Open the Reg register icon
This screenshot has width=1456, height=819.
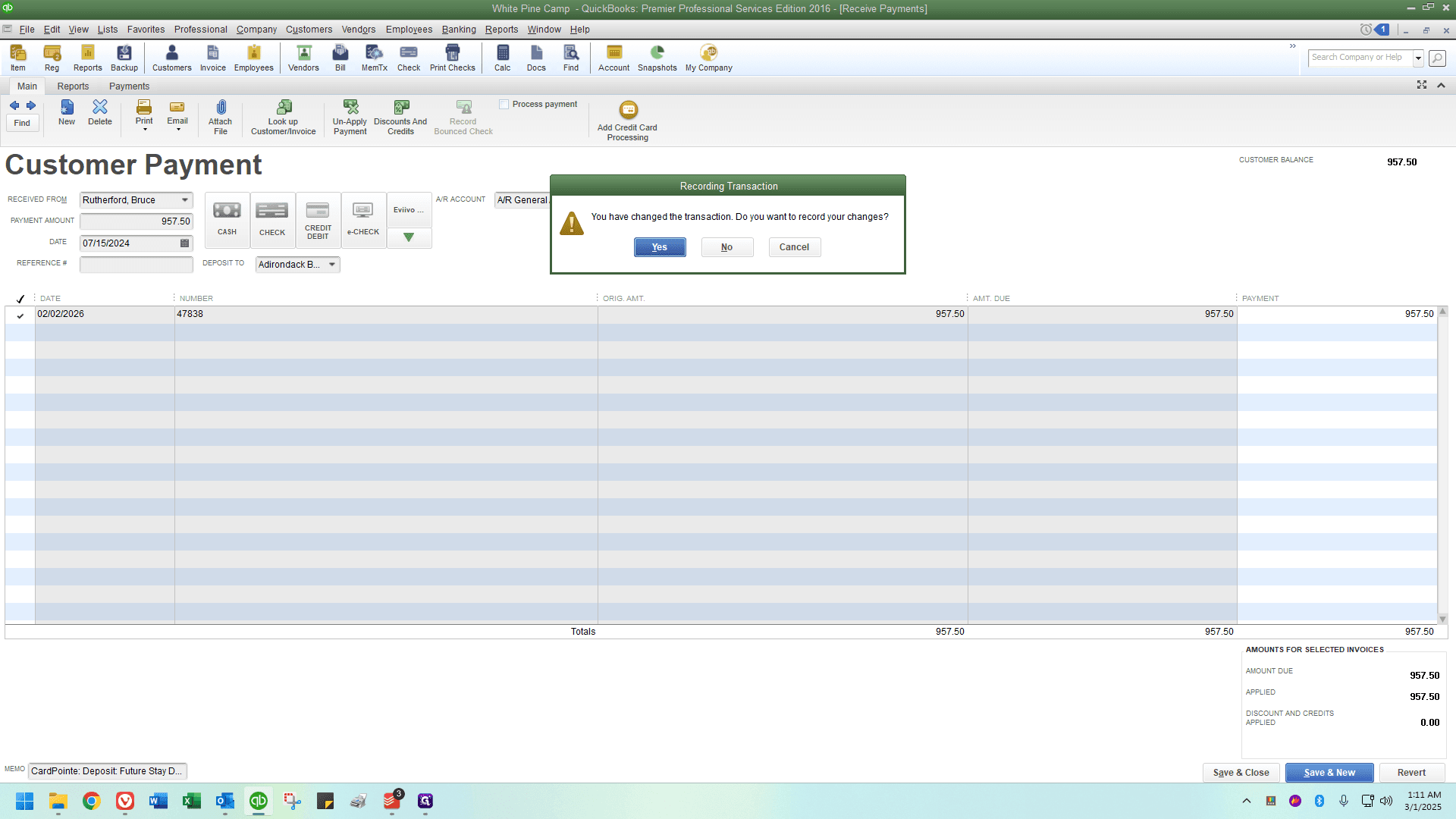52,58
